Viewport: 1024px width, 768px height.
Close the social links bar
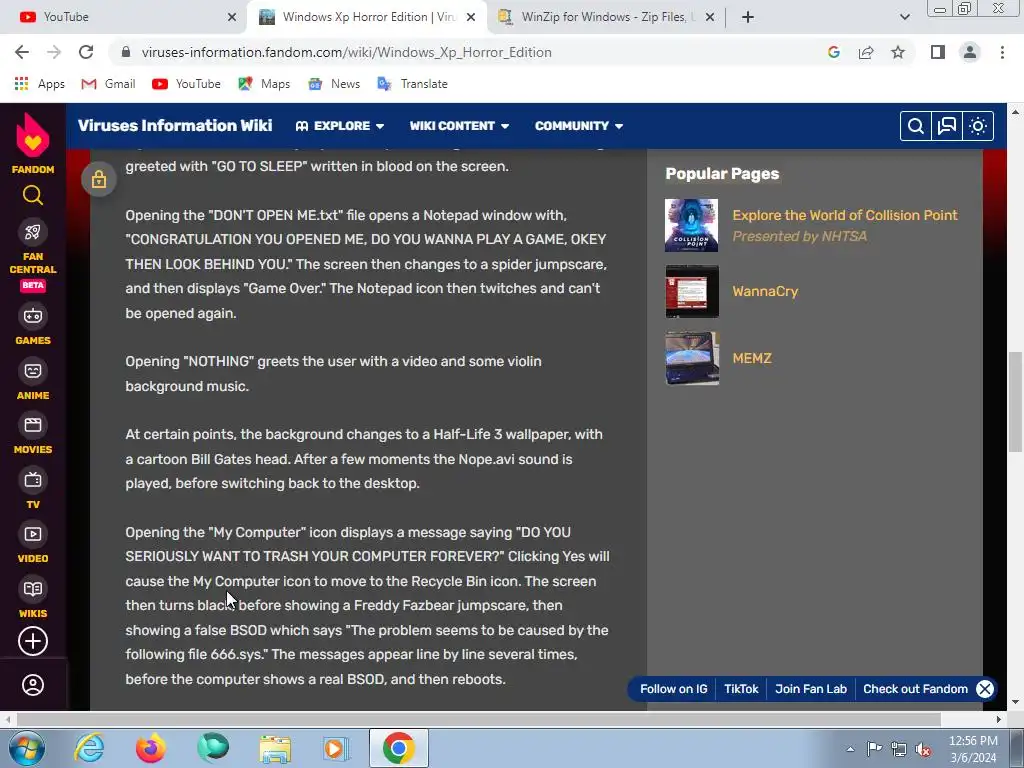coord(985,689)
